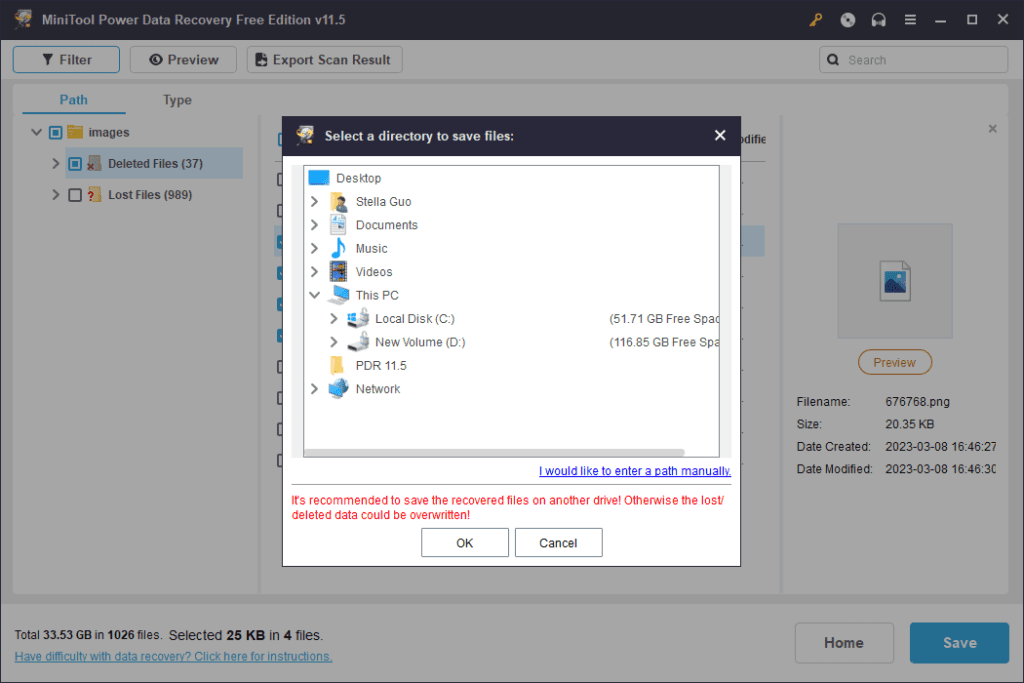Image resolution: width=1024 pixels, height=683 pixels.
Task: Expand the Lost Files (989) node
Action: tap(56, 195)
